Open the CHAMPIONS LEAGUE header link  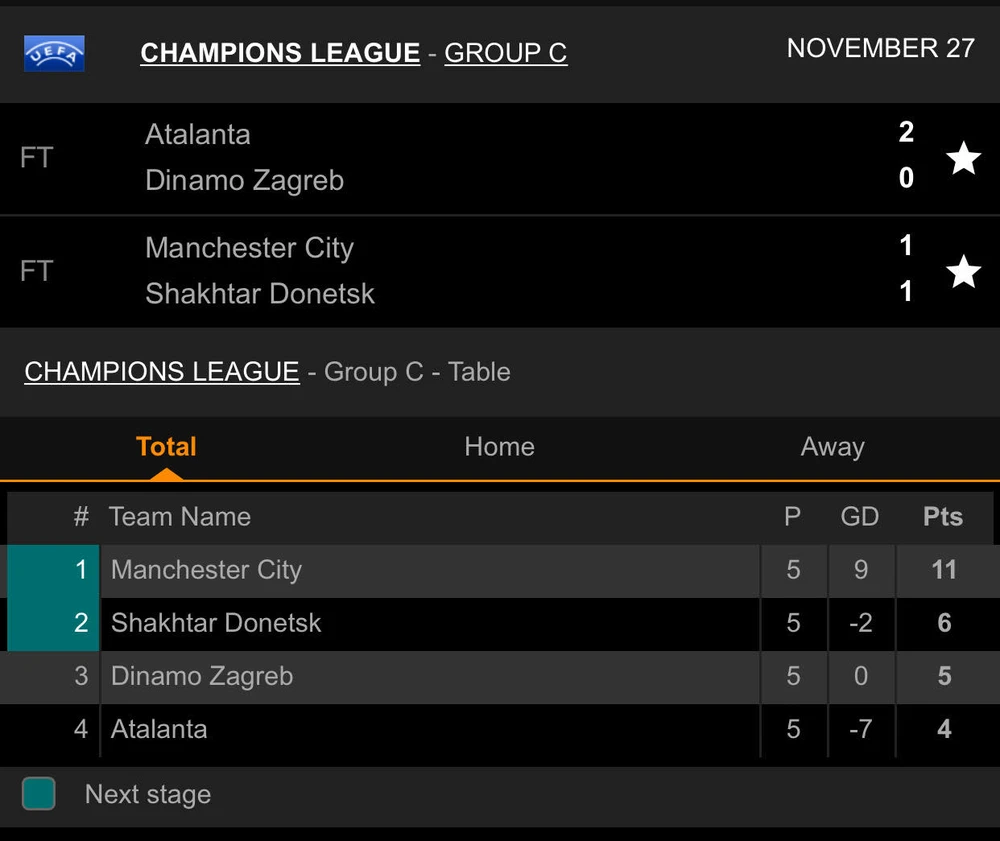[x=280, y=53]
